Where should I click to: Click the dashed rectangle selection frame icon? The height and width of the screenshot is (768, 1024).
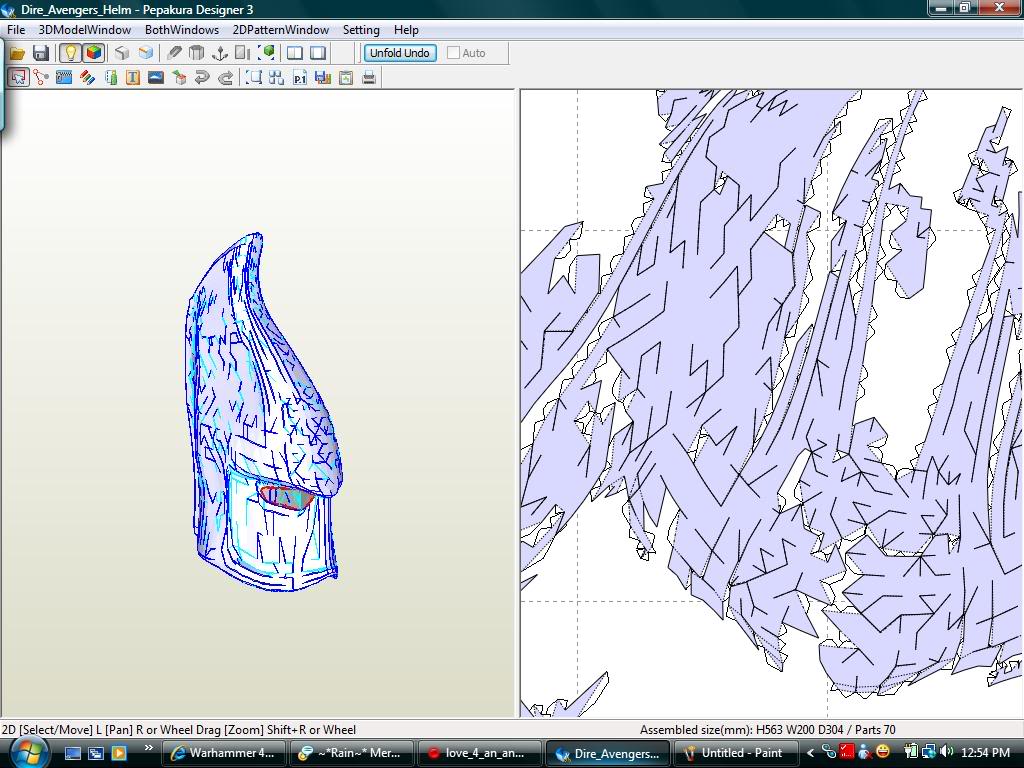[x=254, y=78]
